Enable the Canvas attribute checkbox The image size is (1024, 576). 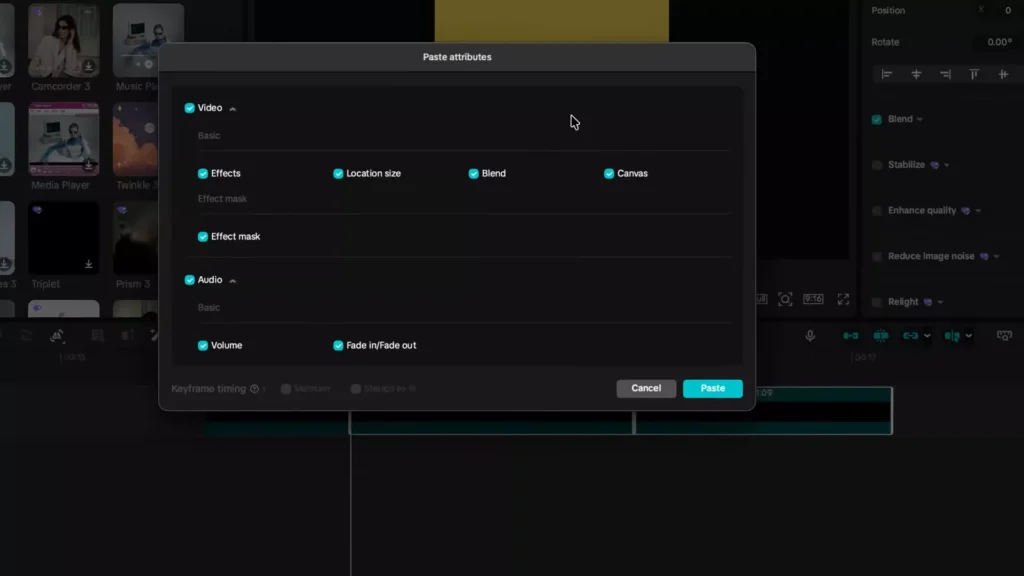tap(608, 173)
